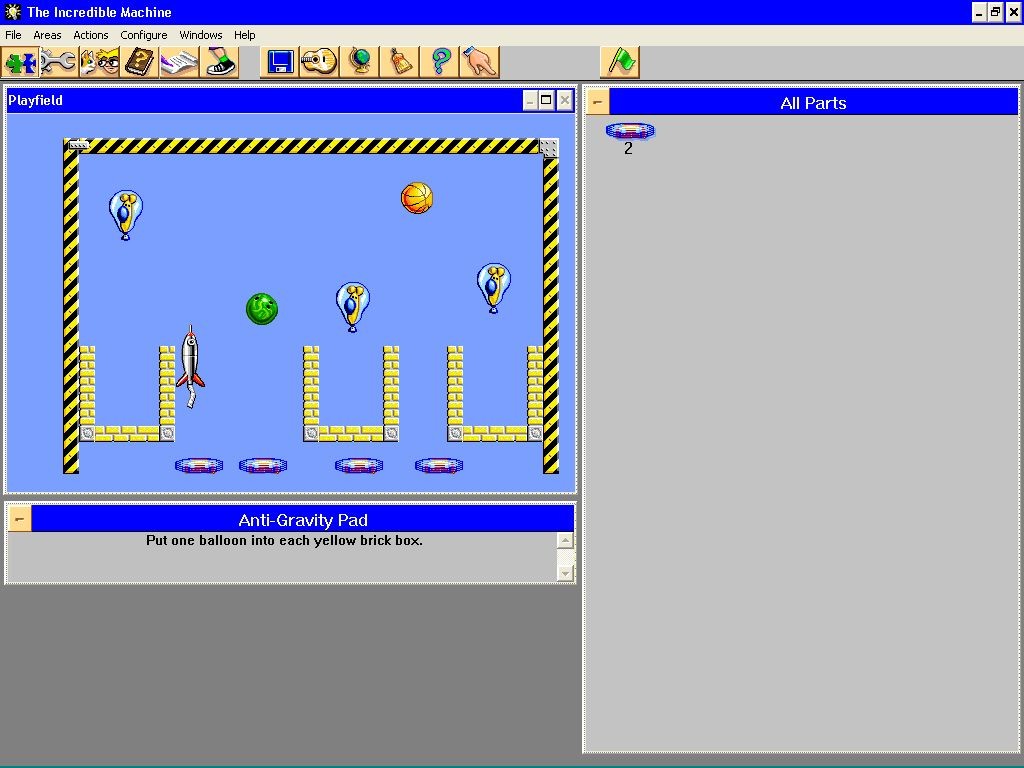The image size is (1024, 768).
Task: Click the puzzle pieces toolbar icon
Action: [20, 63]
